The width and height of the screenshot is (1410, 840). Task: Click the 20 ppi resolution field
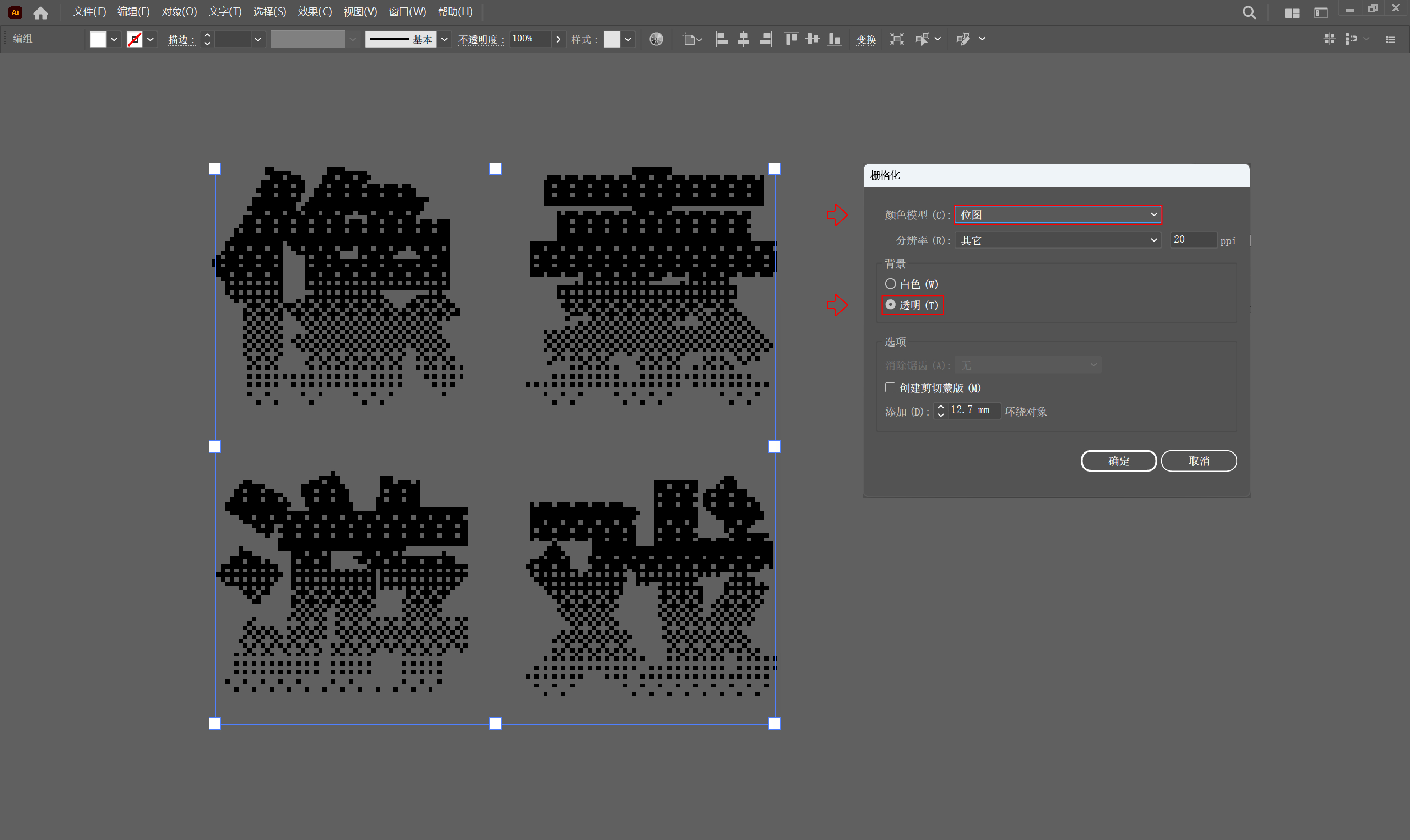(x=1193, y=239)
